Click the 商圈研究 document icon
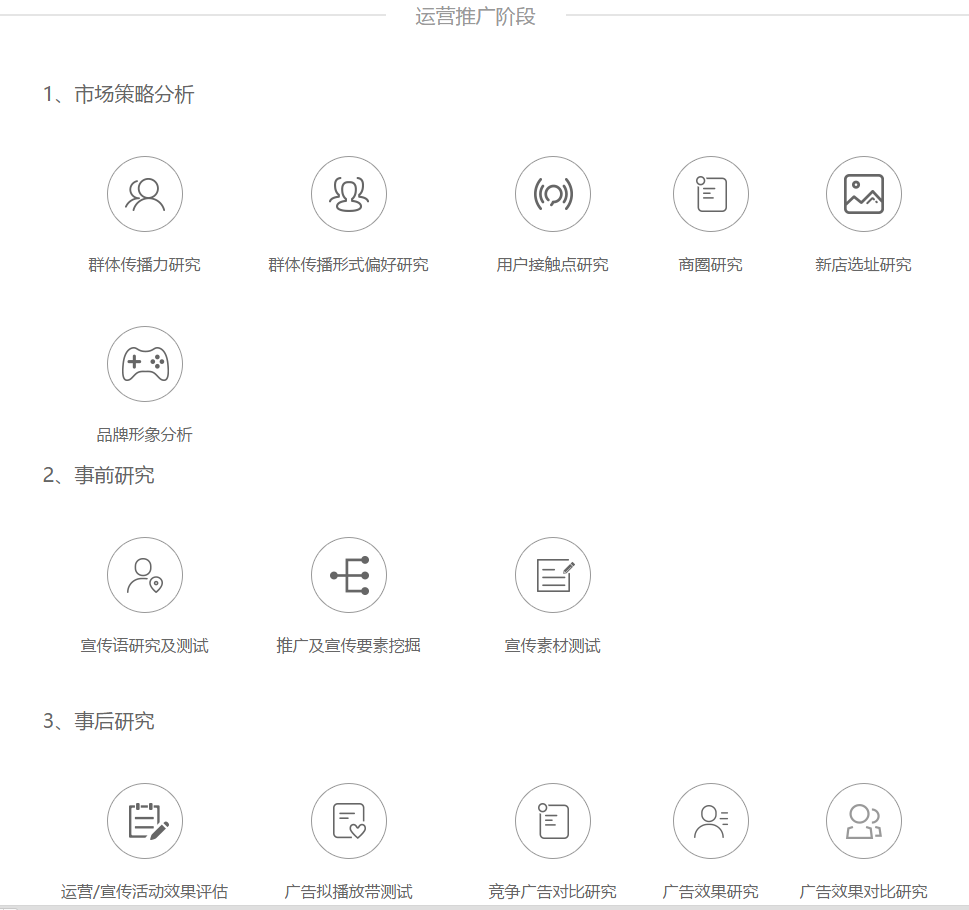The height and width of the screenshot is (910, 969). pos(711,194)
